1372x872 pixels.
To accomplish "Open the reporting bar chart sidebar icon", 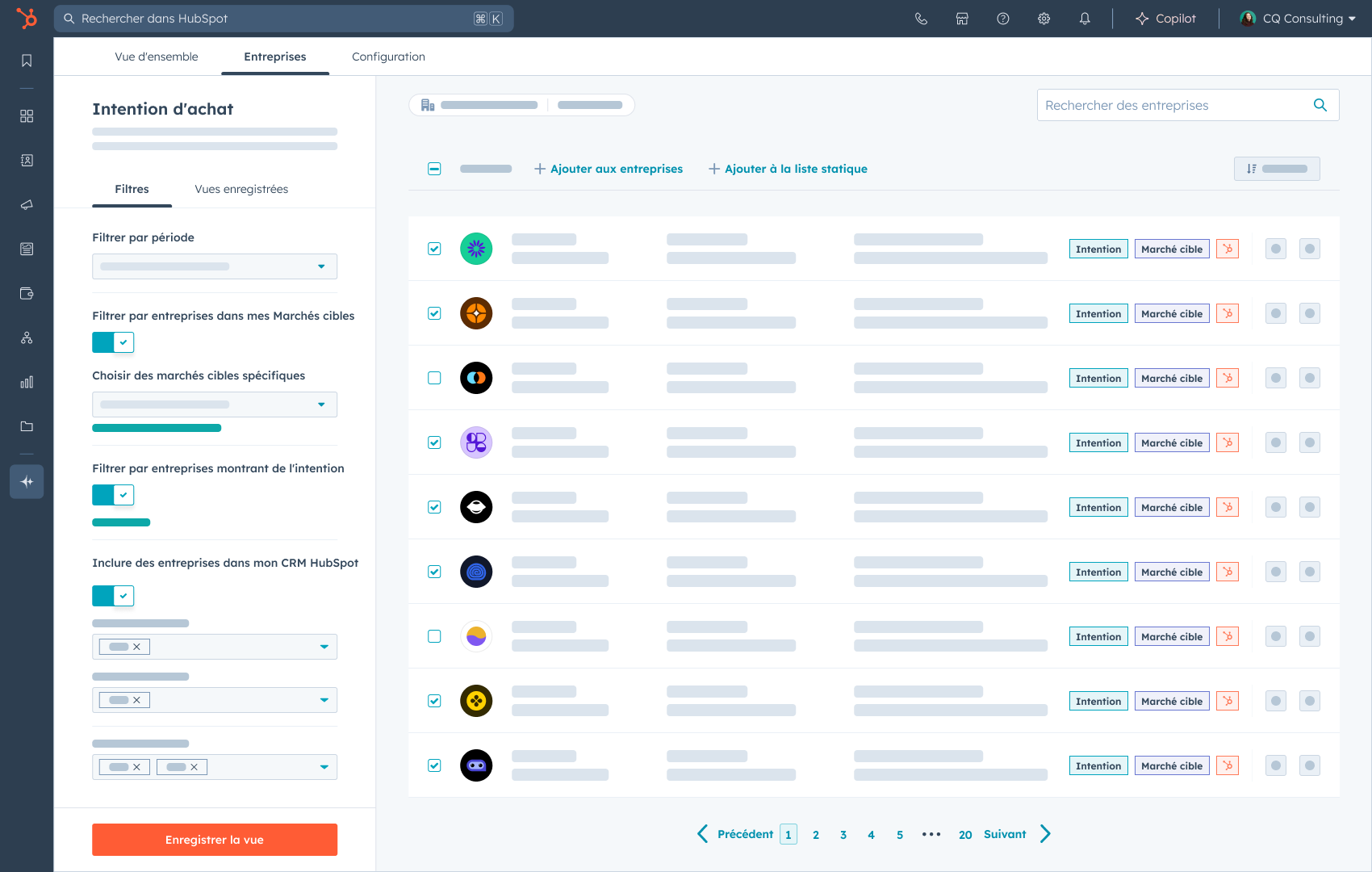I will pos(27,382).
